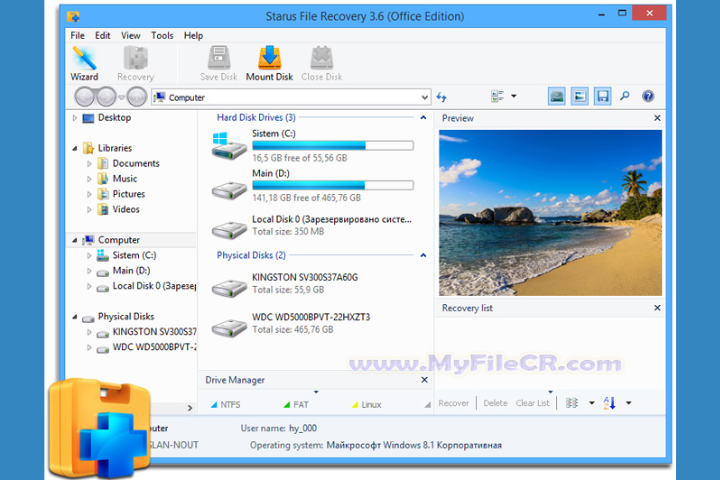Expand the Desktop tree node

pos(74,118)
